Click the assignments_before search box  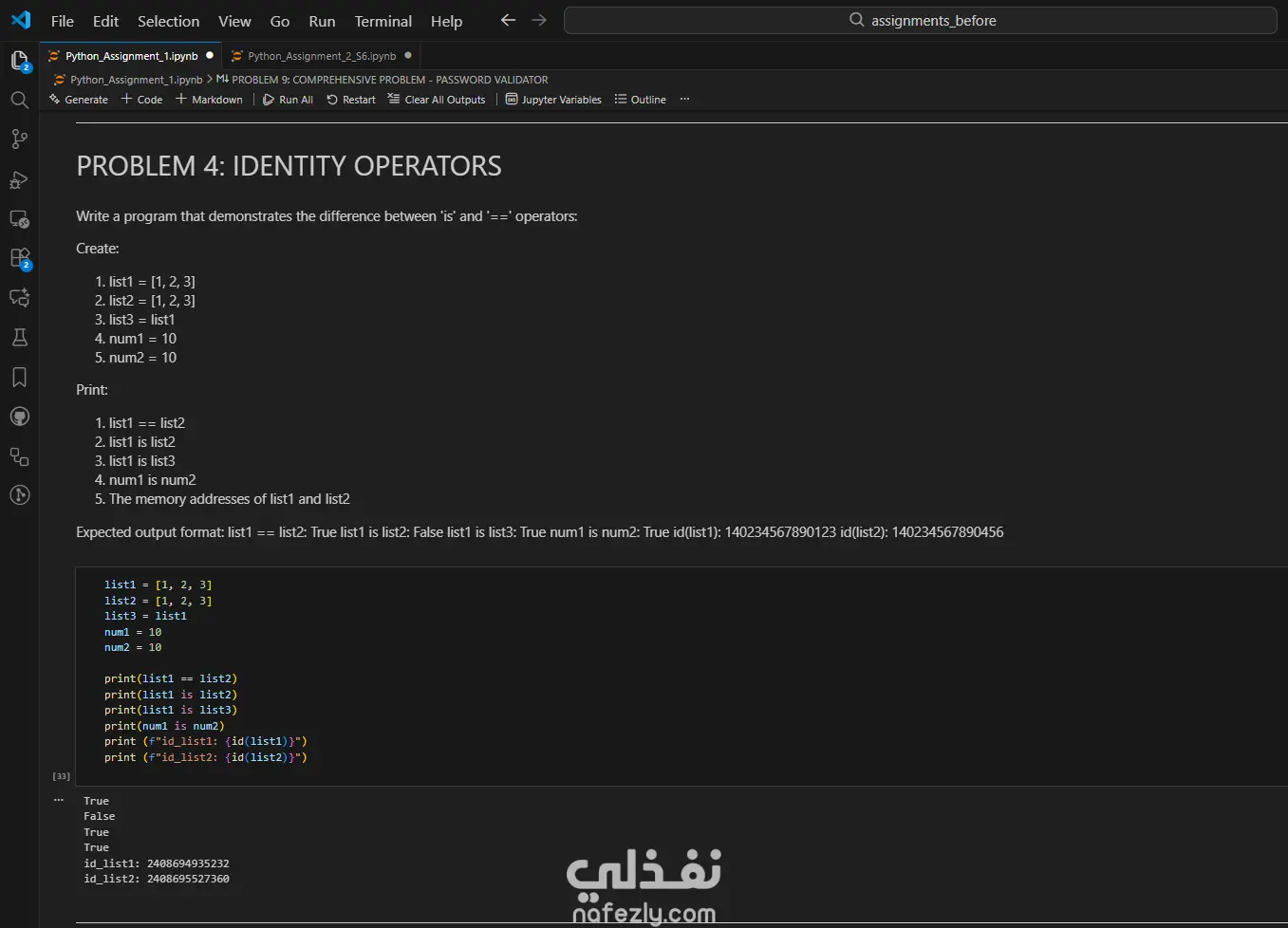(x=920, y=20)
